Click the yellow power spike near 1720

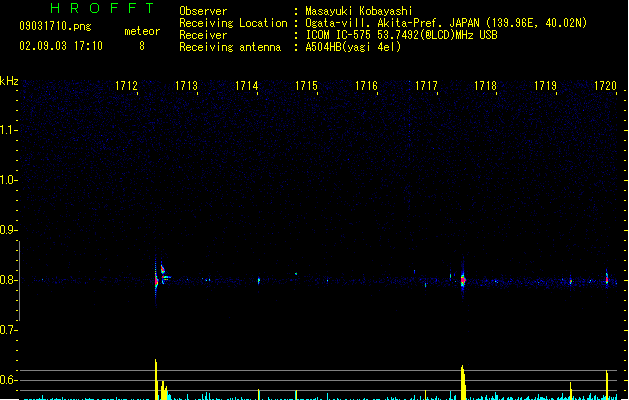click(x=607, y=385)
